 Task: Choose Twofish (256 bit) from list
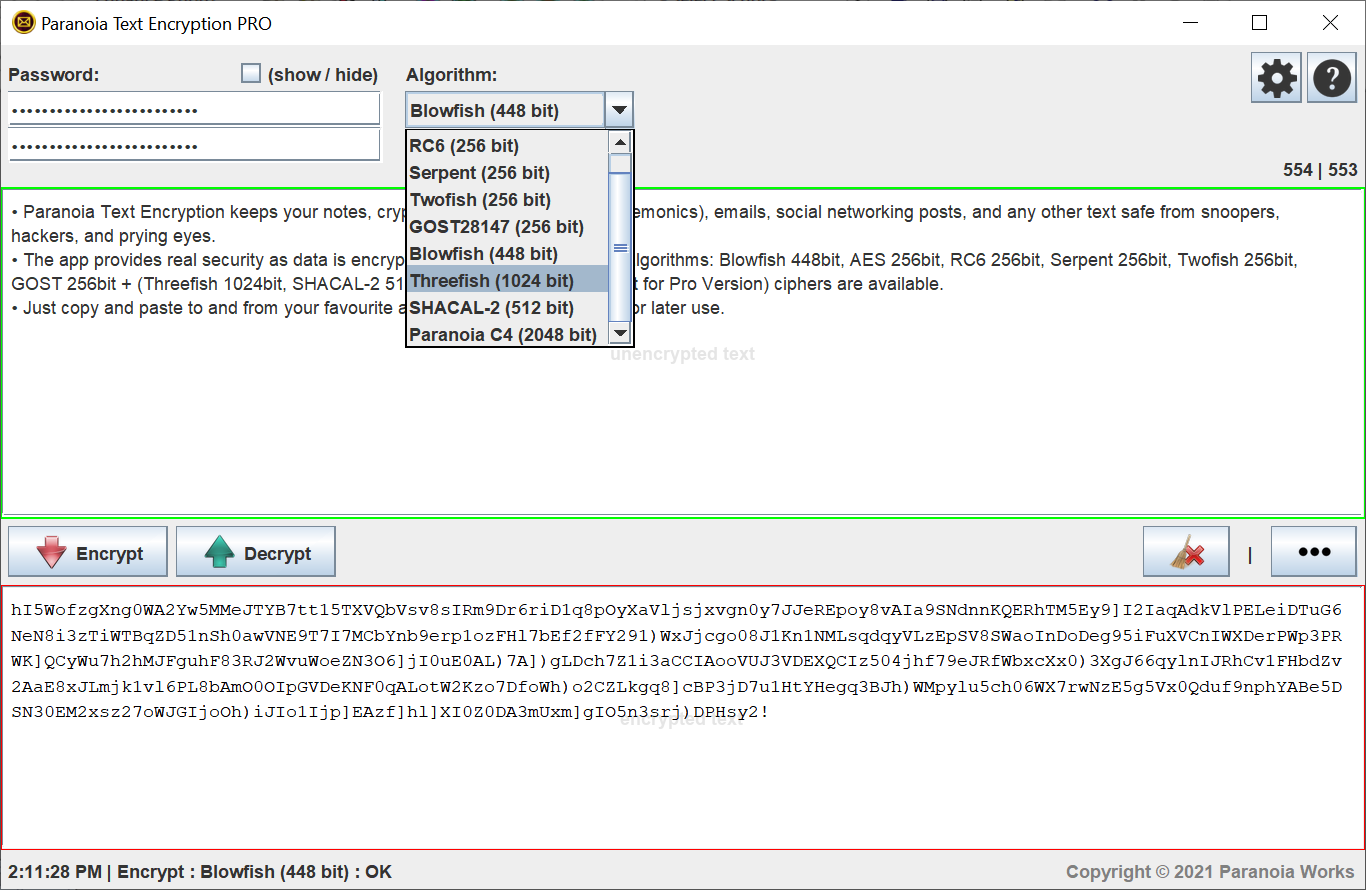click(x=507, y=200)
